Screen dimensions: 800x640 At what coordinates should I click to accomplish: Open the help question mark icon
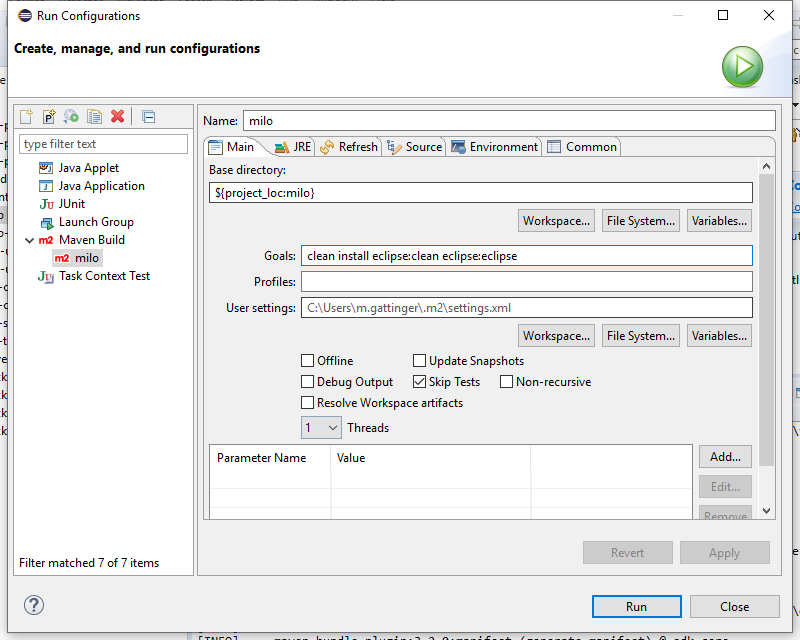34,605
